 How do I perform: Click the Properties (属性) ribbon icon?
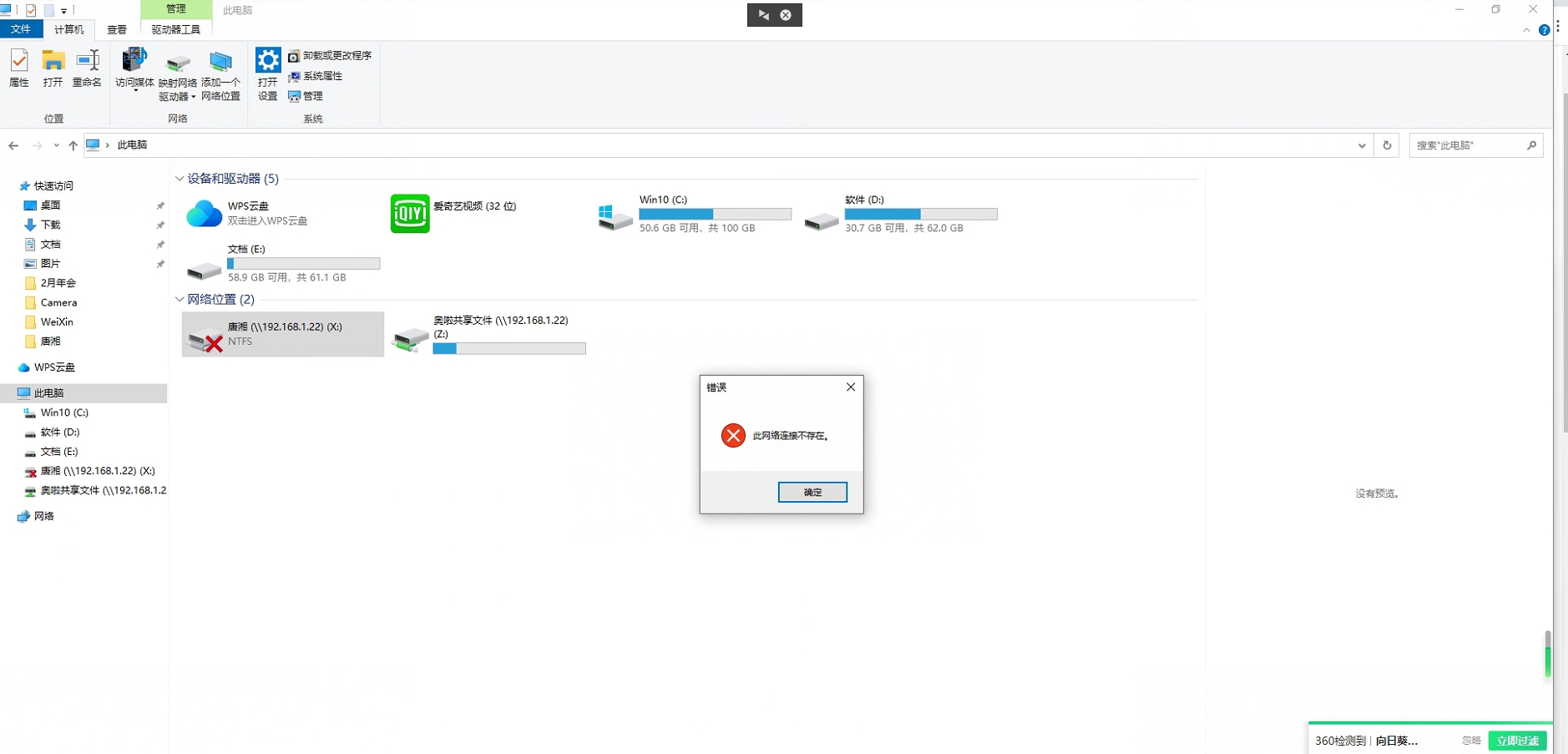coord(18,67)
